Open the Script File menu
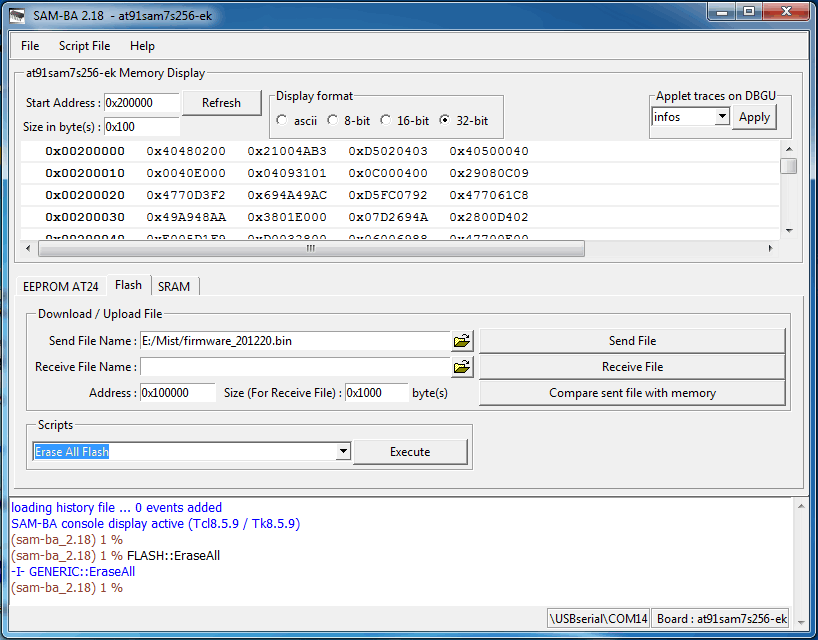The height and width of the screenshot is (640, 818). pos(85,46)
